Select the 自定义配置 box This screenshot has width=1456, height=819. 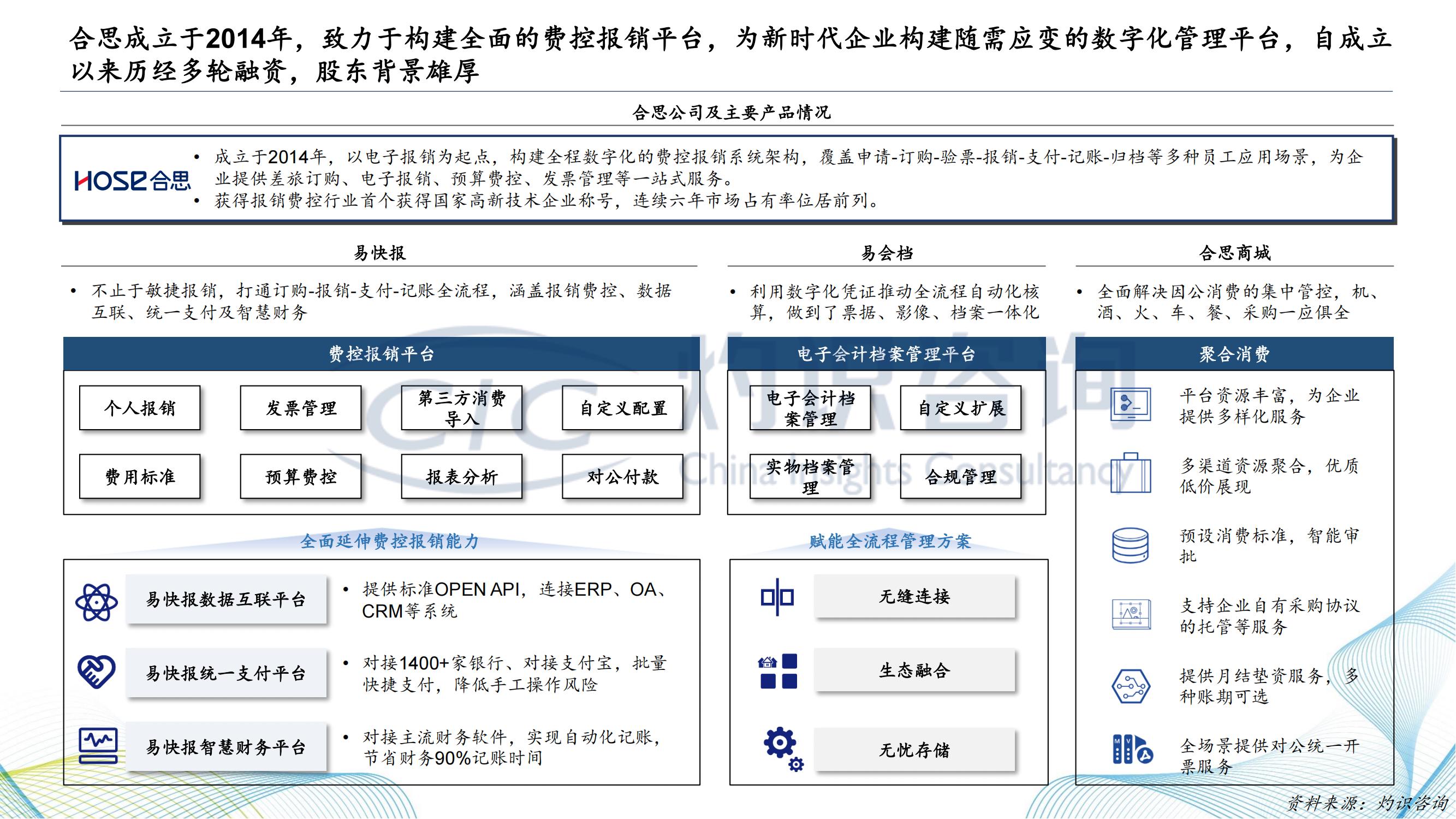(623, 408)
